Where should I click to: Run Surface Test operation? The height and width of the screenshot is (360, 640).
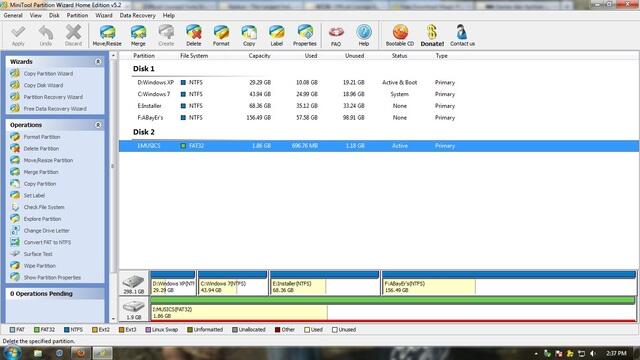pos(38,254)
